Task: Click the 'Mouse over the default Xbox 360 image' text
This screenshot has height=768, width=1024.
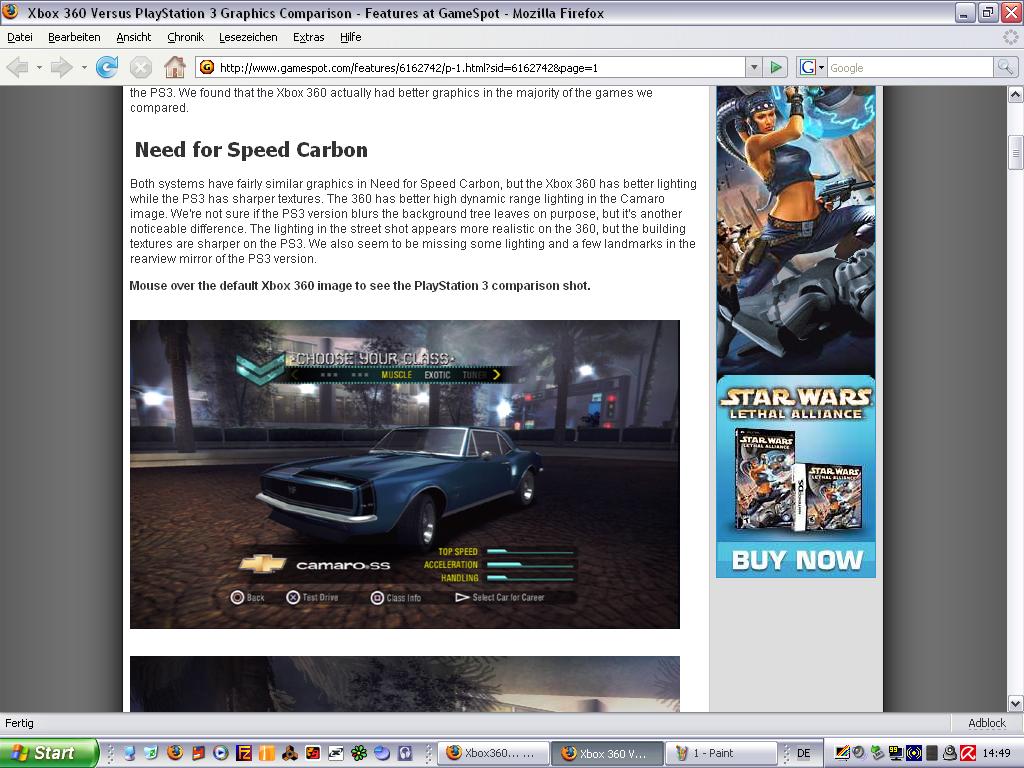Action: click(360, 286)
